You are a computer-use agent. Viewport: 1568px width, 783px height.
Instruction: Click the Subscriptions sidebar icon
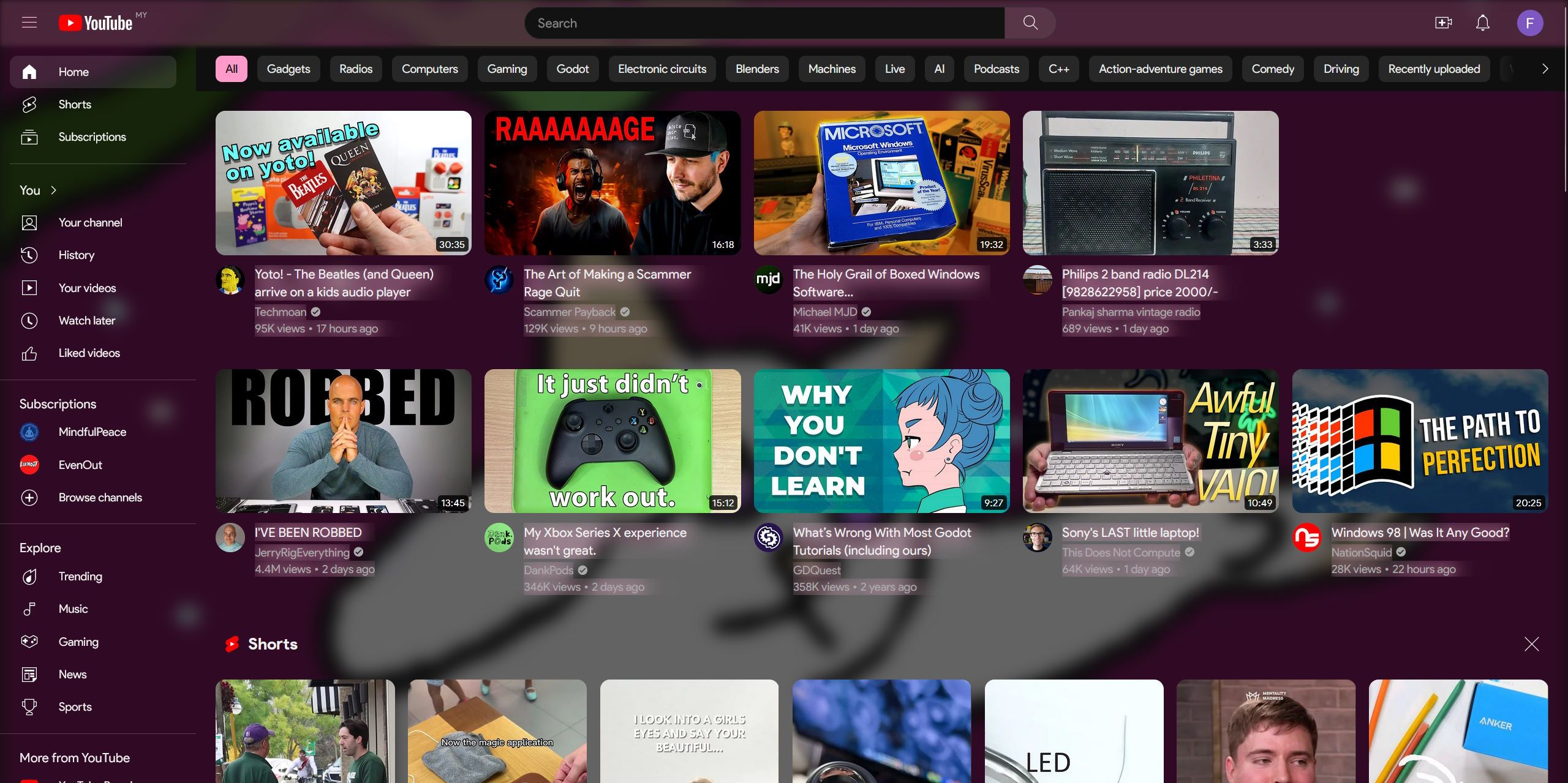[x=29, y=137]
